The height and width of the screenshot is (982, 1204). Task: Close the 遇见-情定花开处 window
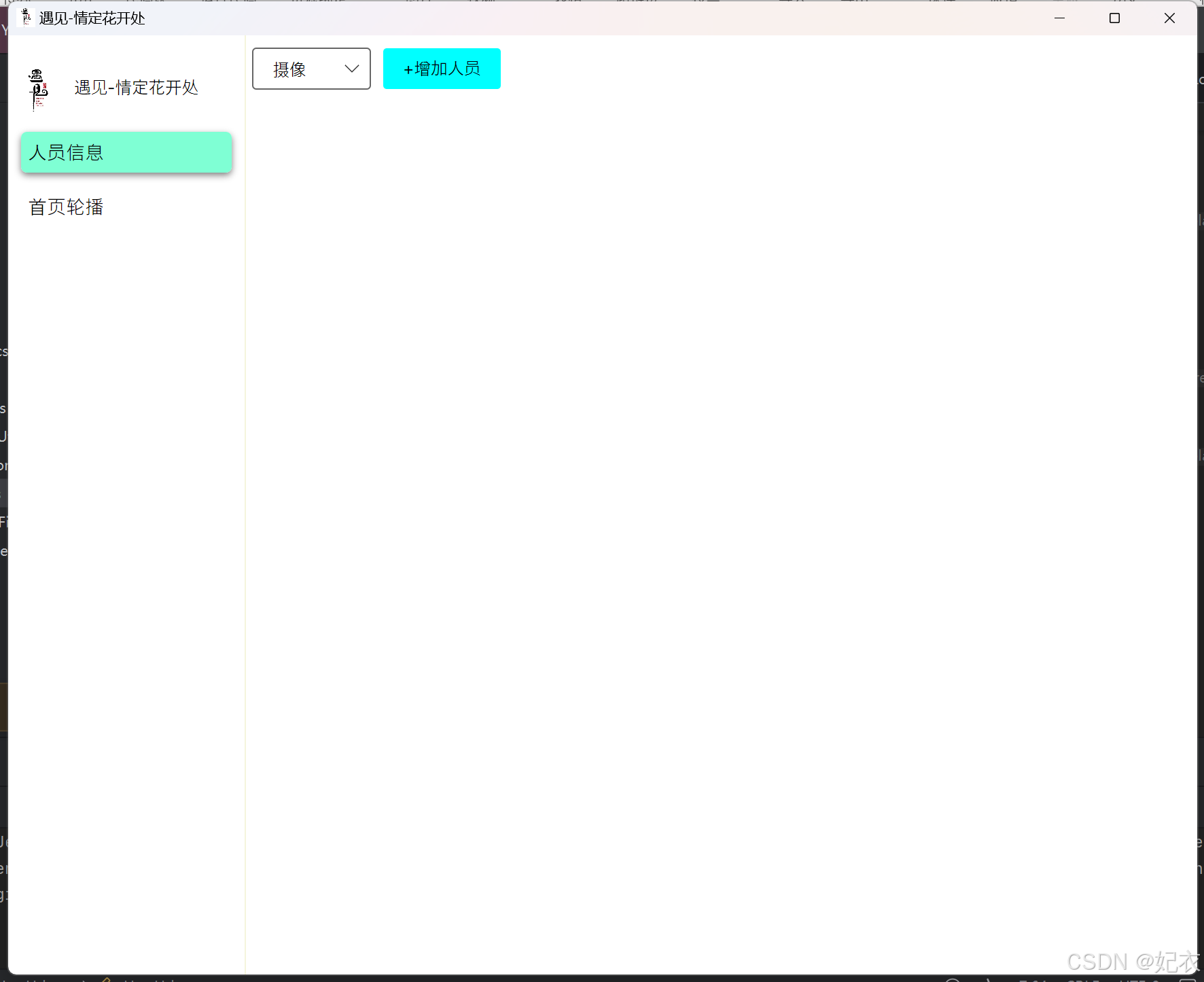click(1169, 18)
